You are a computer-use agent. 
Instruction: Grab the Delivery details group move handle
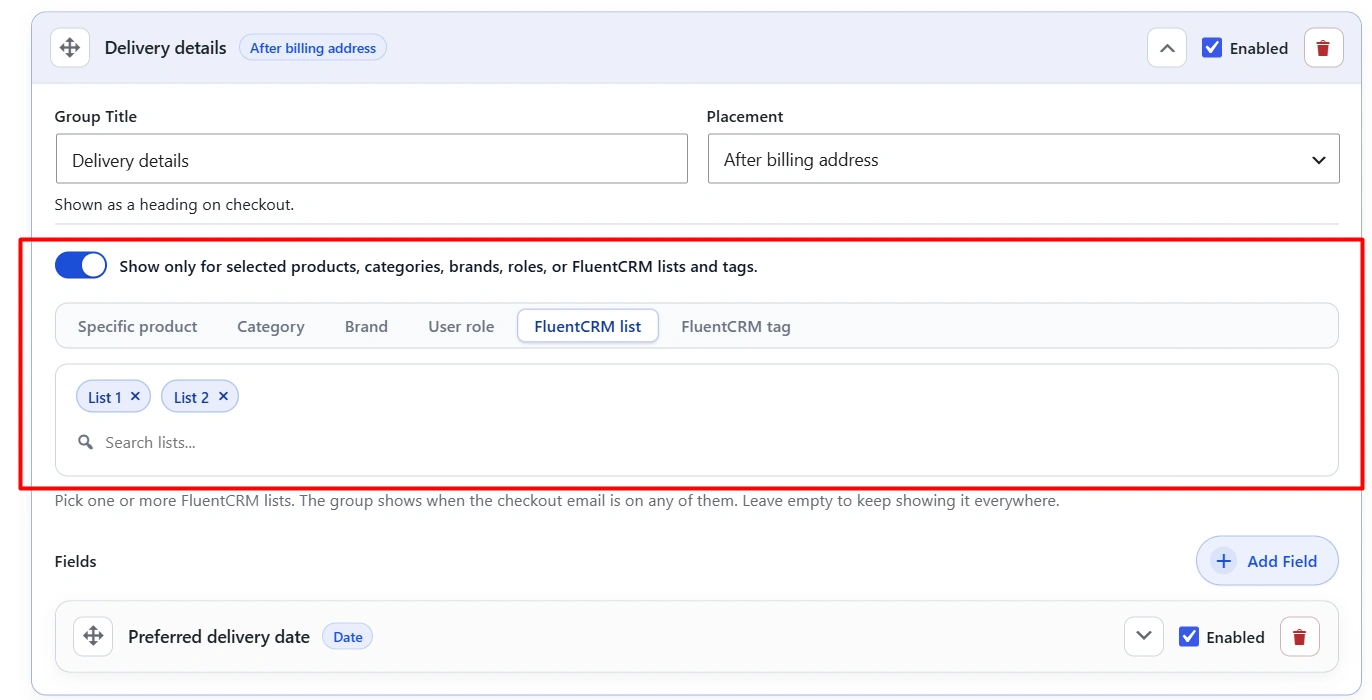(70, 48)
